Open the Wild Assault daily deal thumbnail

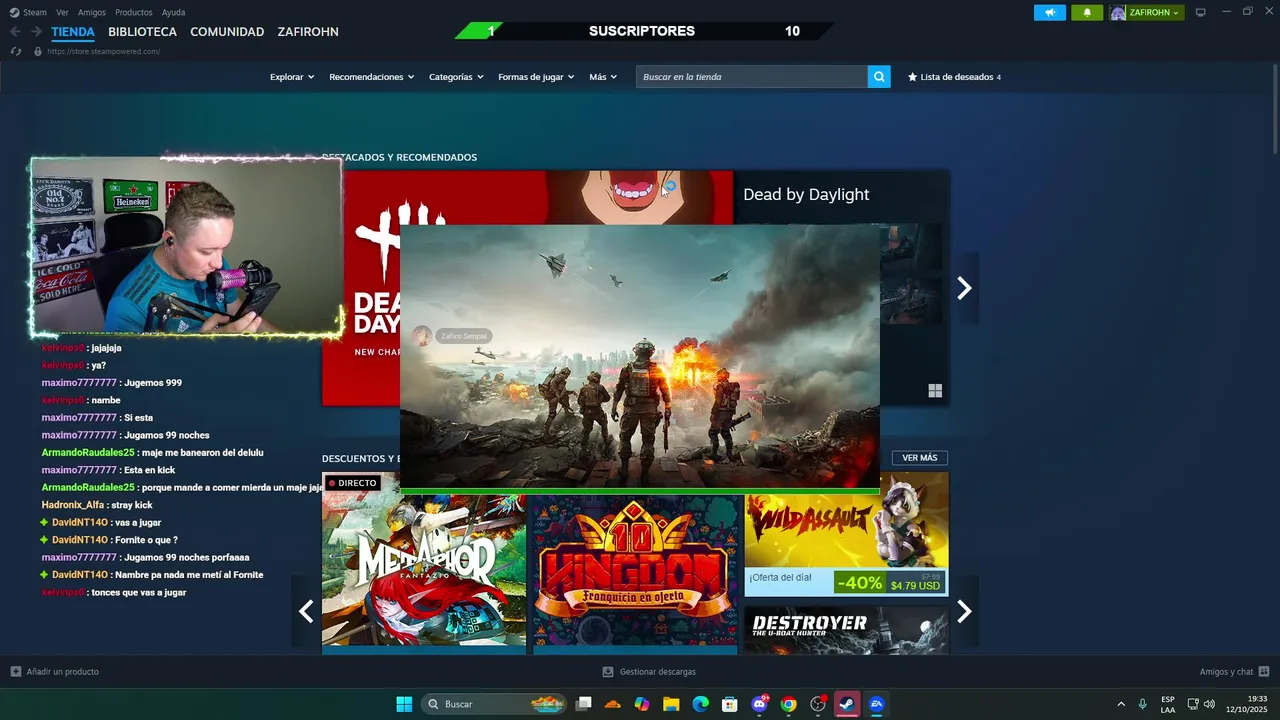[x=846, y=534]
